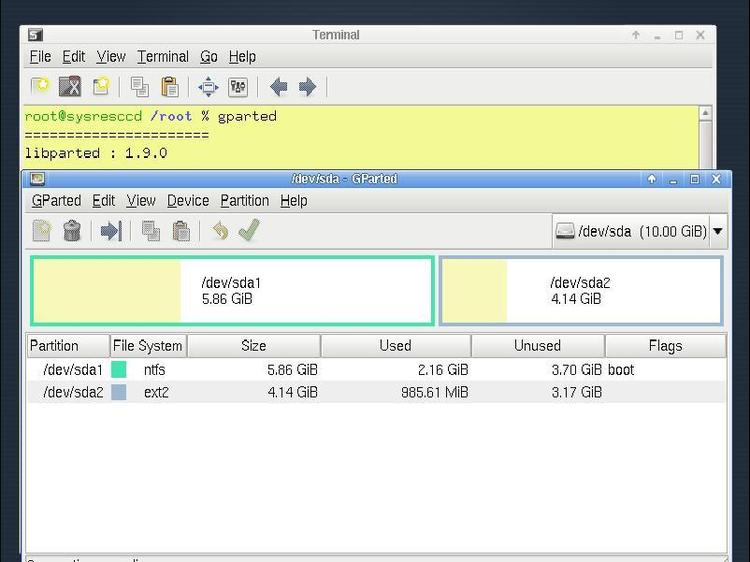Viewport: 750px width, 562px height.
Task: Open Terminal menu in Terminal window
Action: pyautogui.click(x=163, y=56)
